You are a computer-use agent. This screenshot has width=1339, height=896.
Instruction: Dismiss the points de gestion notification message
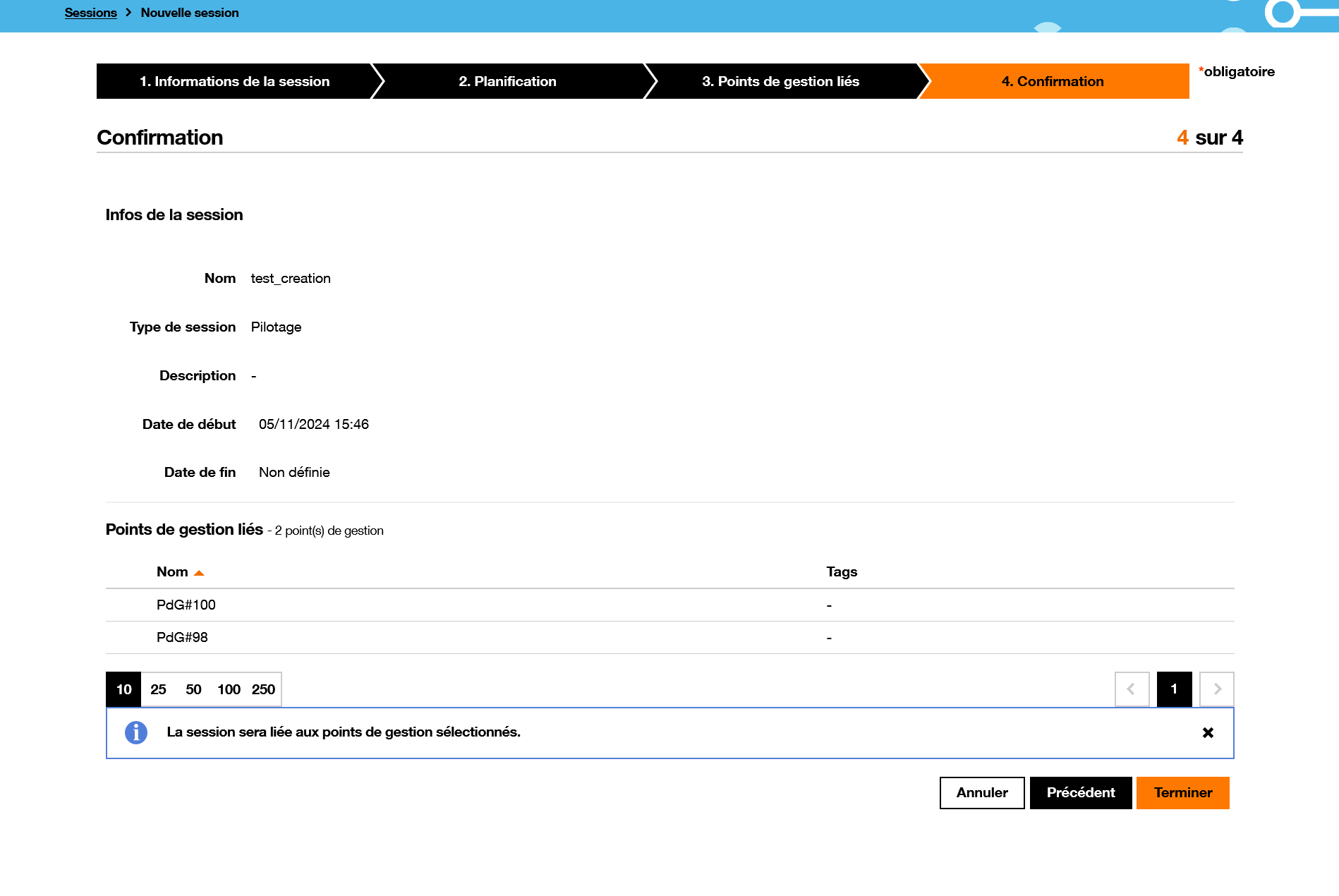(x=1208, y=732)
